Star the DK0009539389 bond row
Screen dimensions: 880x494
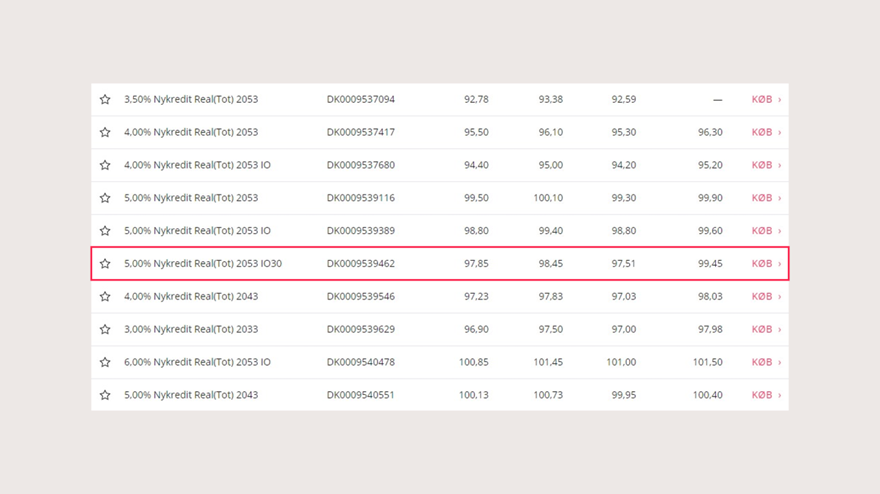pyautogui.click(x=105, y=231)
